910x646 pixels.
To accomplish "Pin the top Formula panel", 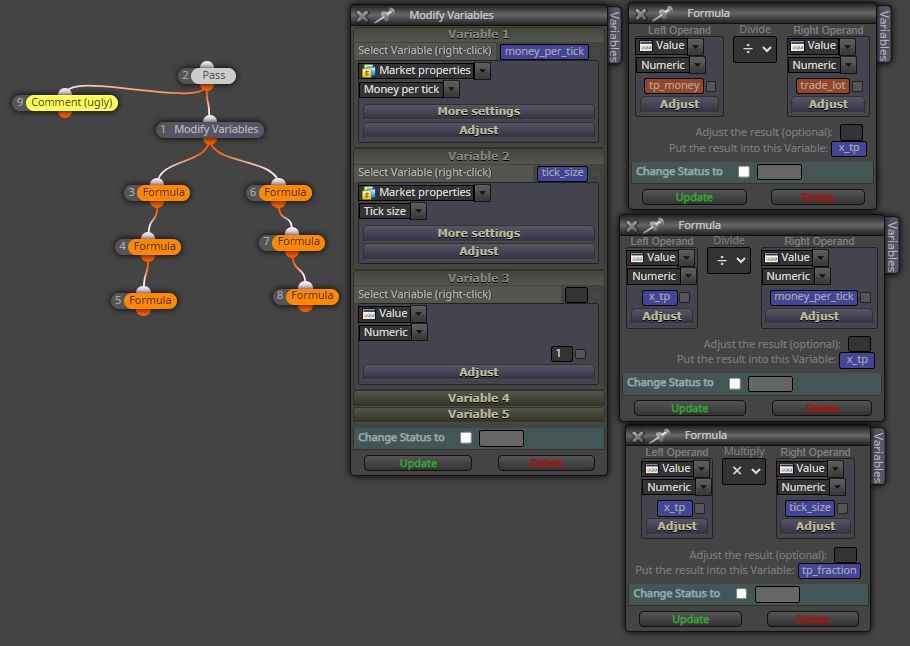I will [662, 13].
